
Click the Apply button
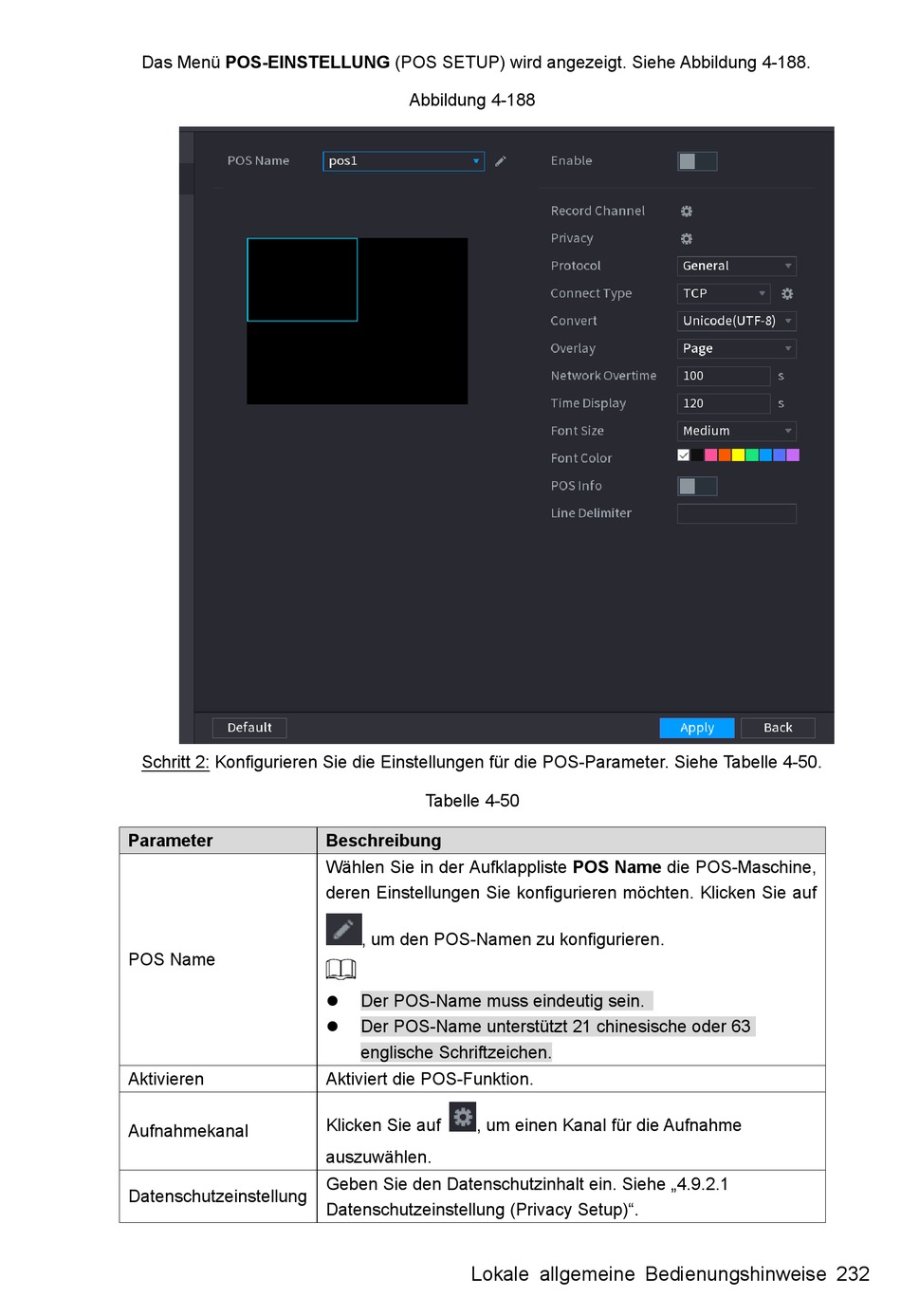coord(697,728)
